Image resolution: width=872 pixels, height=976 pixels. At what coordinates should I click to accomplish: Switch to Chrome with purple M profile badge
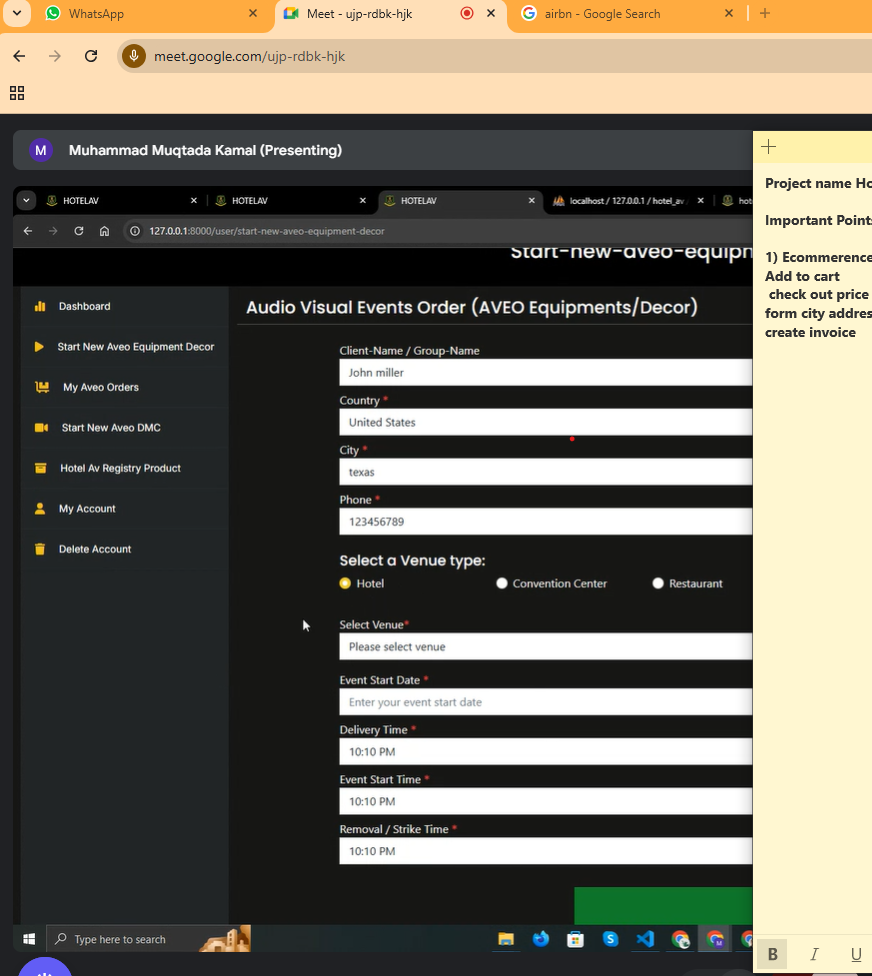coord(715,939)
